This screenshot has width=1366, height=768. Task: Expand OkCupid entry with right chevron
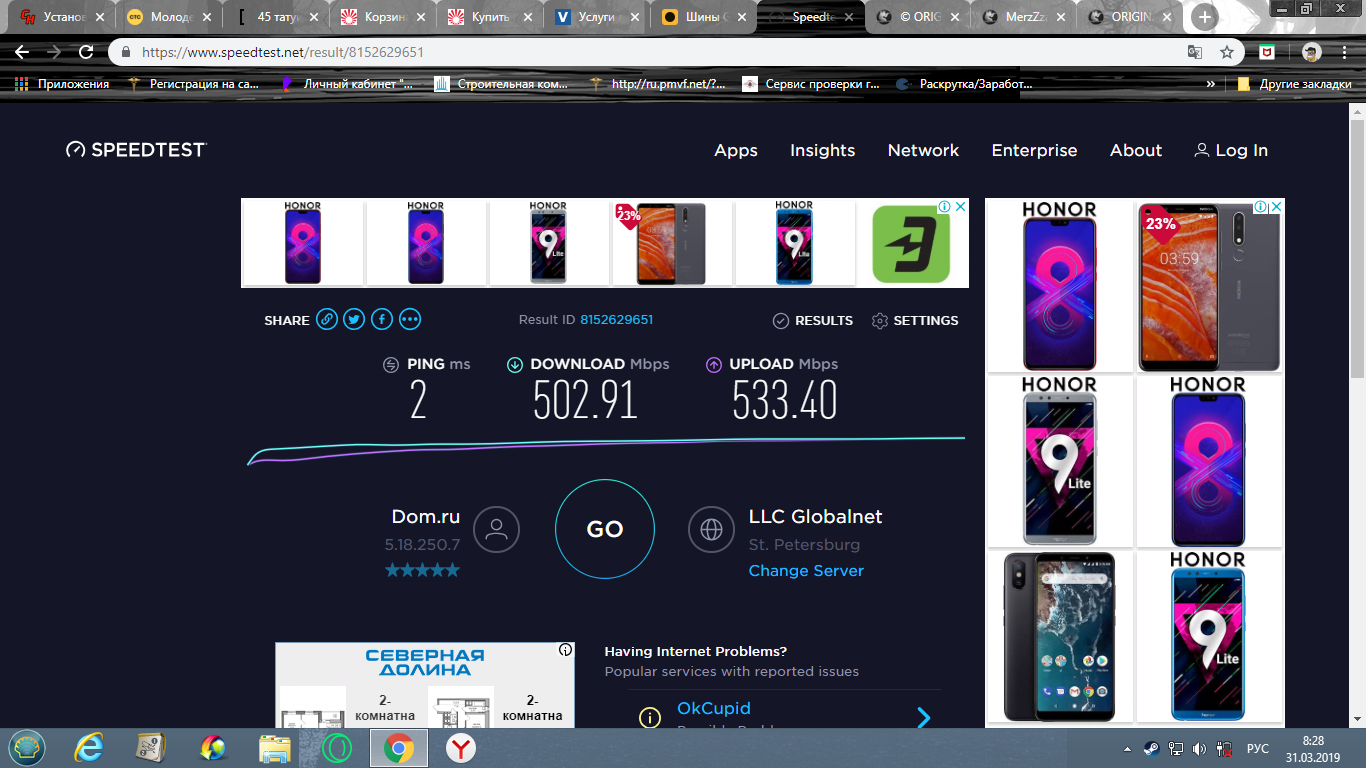pyautogui.click(x=924, y=718)
